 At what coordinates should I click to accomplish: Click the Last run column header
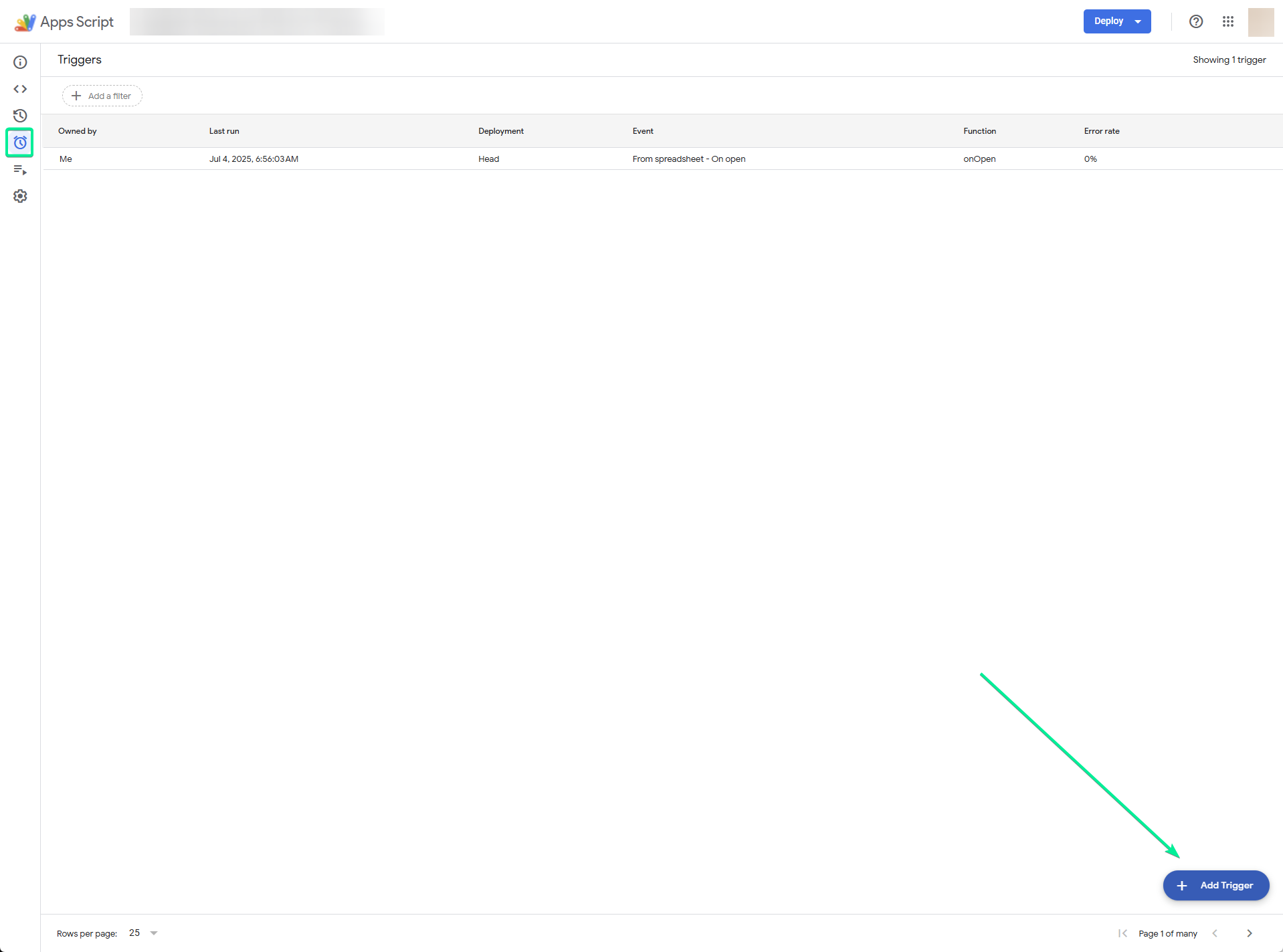coord(224,131)
